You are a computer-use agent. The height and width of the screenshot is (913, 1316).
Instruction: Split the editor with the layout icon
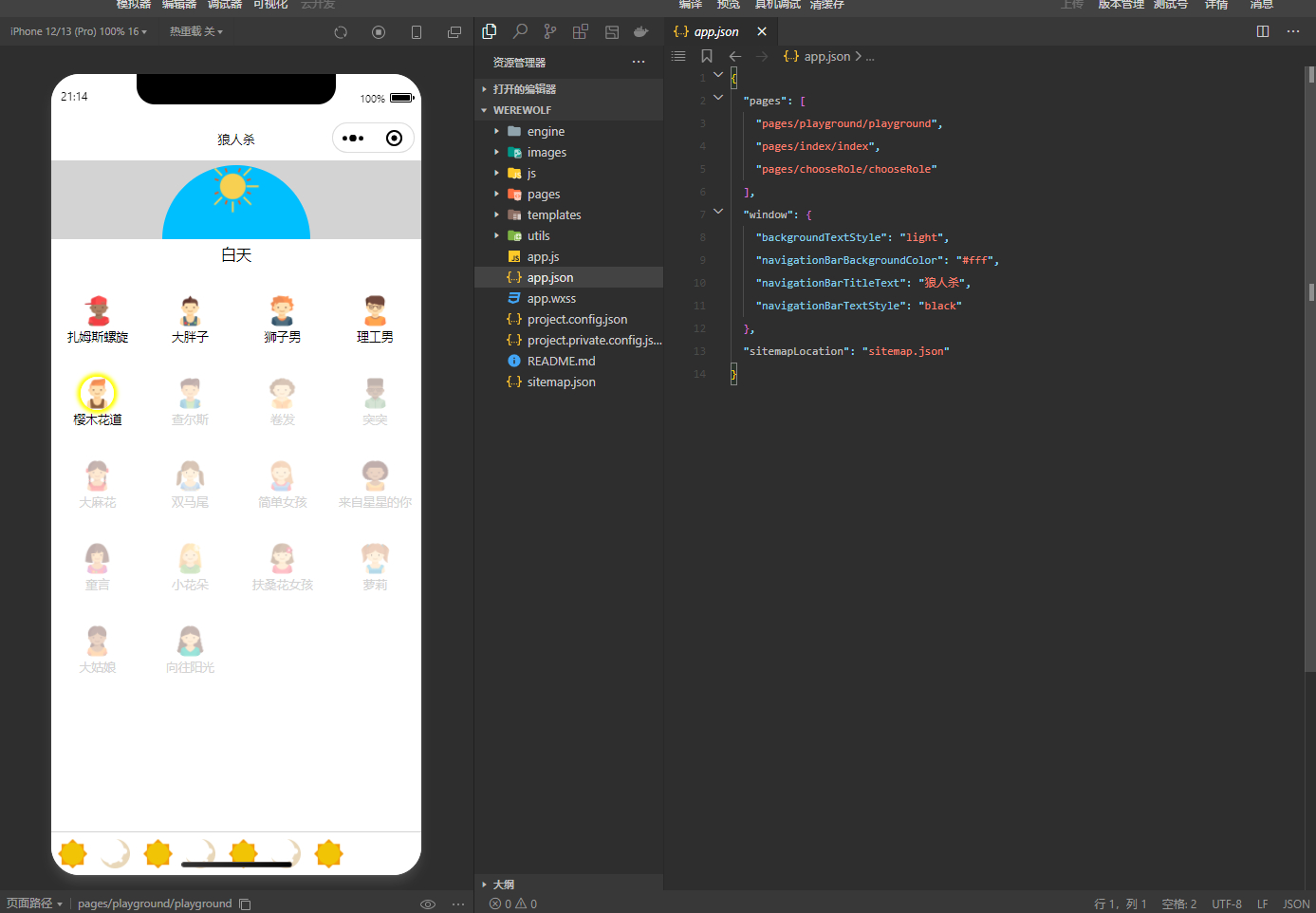pos(1263,31)
